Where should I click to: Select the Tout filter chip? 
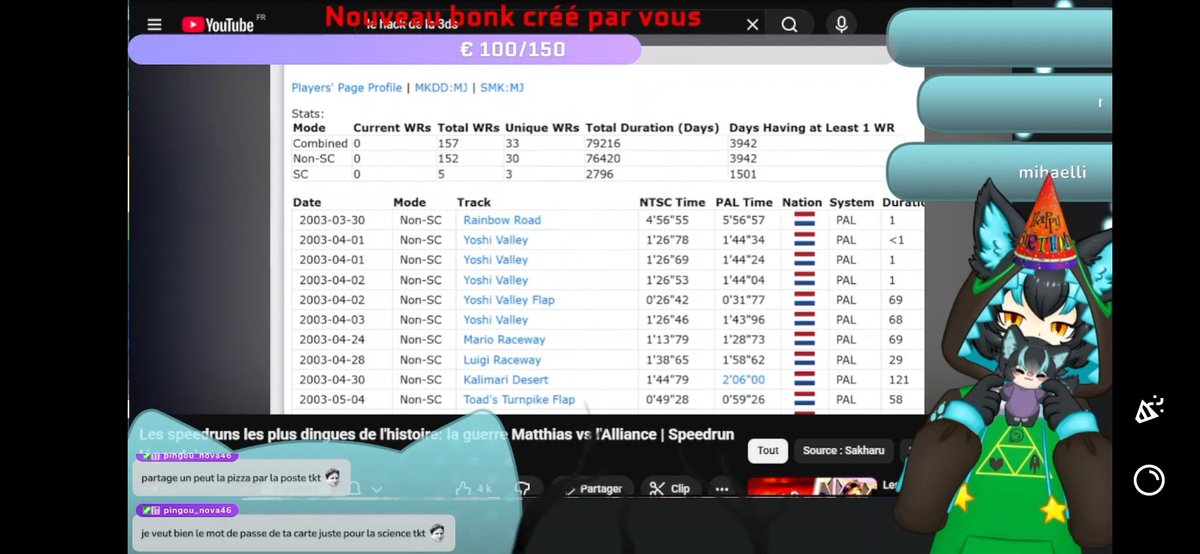click(768, 451)
